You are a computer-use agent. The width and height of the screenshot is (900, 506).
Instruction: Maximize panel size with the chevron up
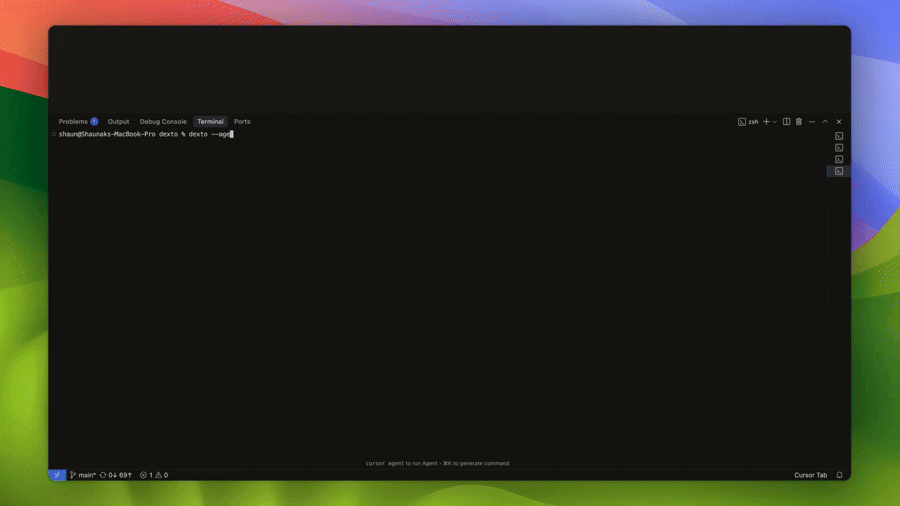(x=825, y=122)
